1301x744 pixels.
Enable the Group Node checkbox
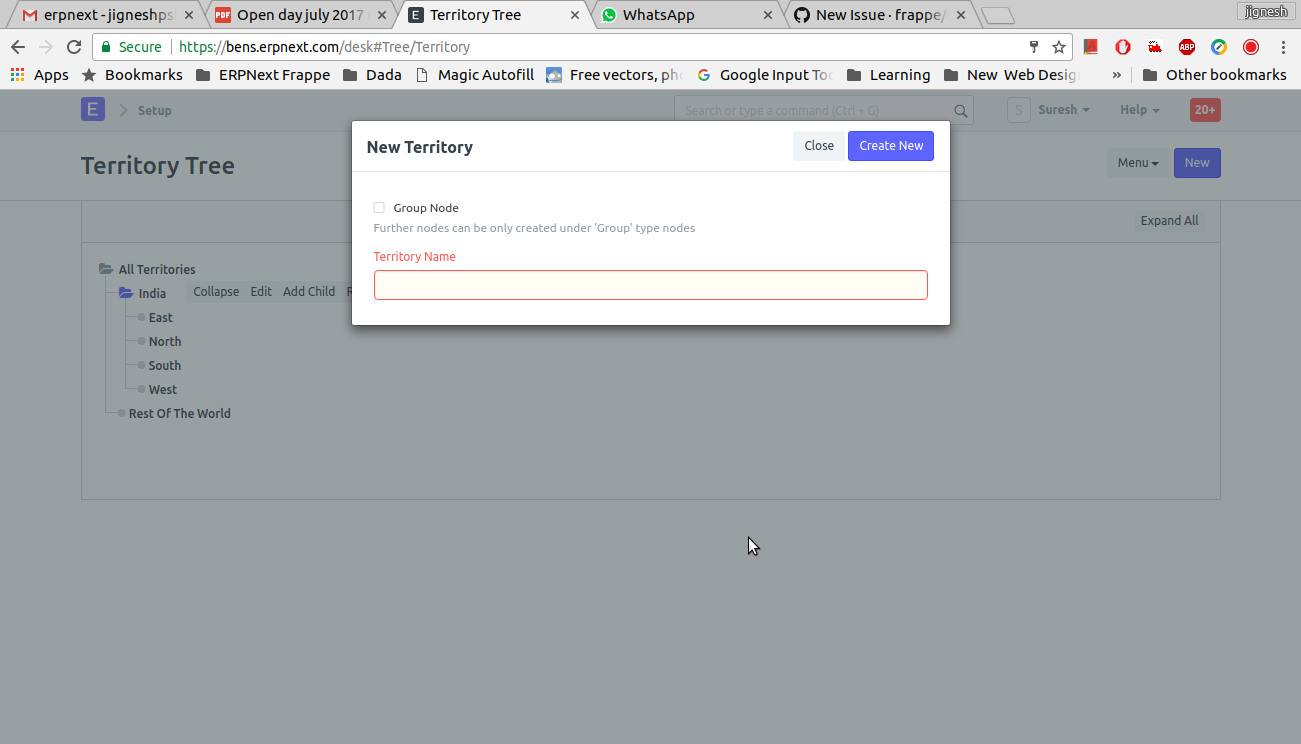(379, 207)
